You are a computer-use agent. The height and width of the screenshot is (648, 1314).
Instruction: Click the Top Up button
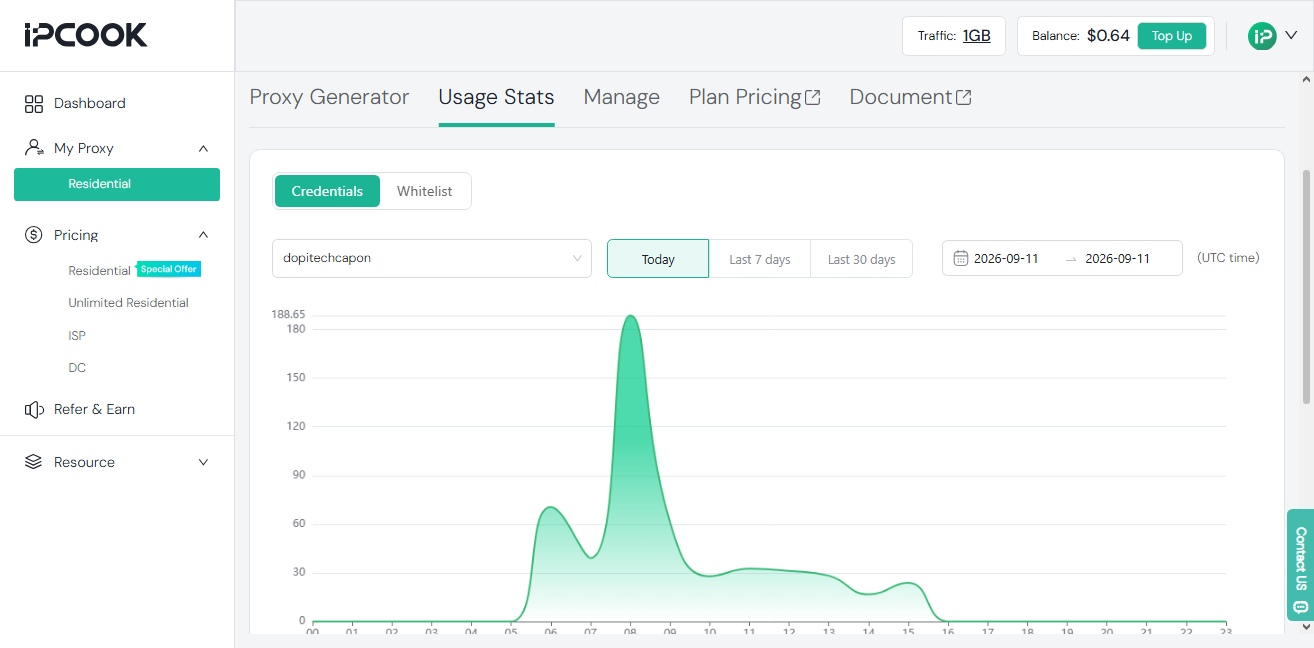(x=1172, y=36)
